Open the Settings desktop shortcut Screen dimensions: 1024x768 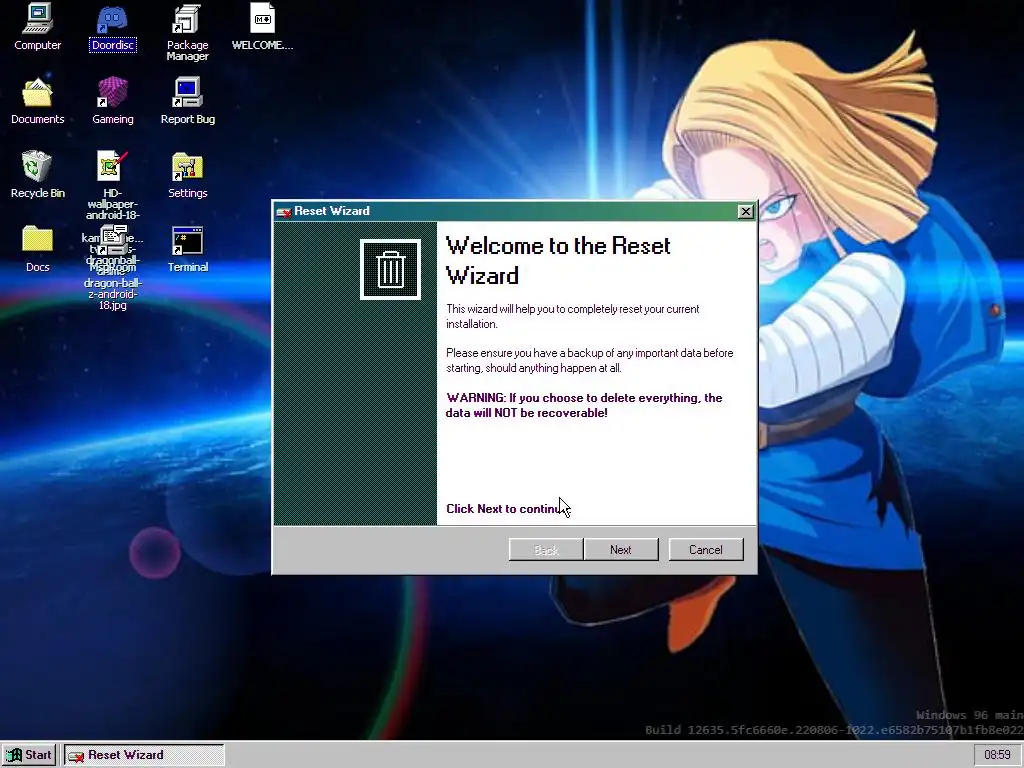point(187,174)
